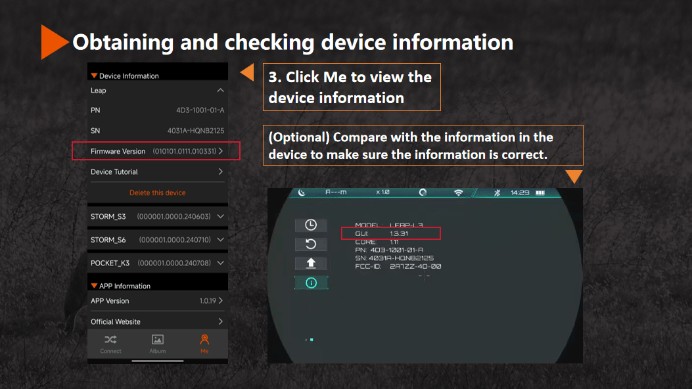Open the Official Website link

pyautogui.click(x=158, y=322)
